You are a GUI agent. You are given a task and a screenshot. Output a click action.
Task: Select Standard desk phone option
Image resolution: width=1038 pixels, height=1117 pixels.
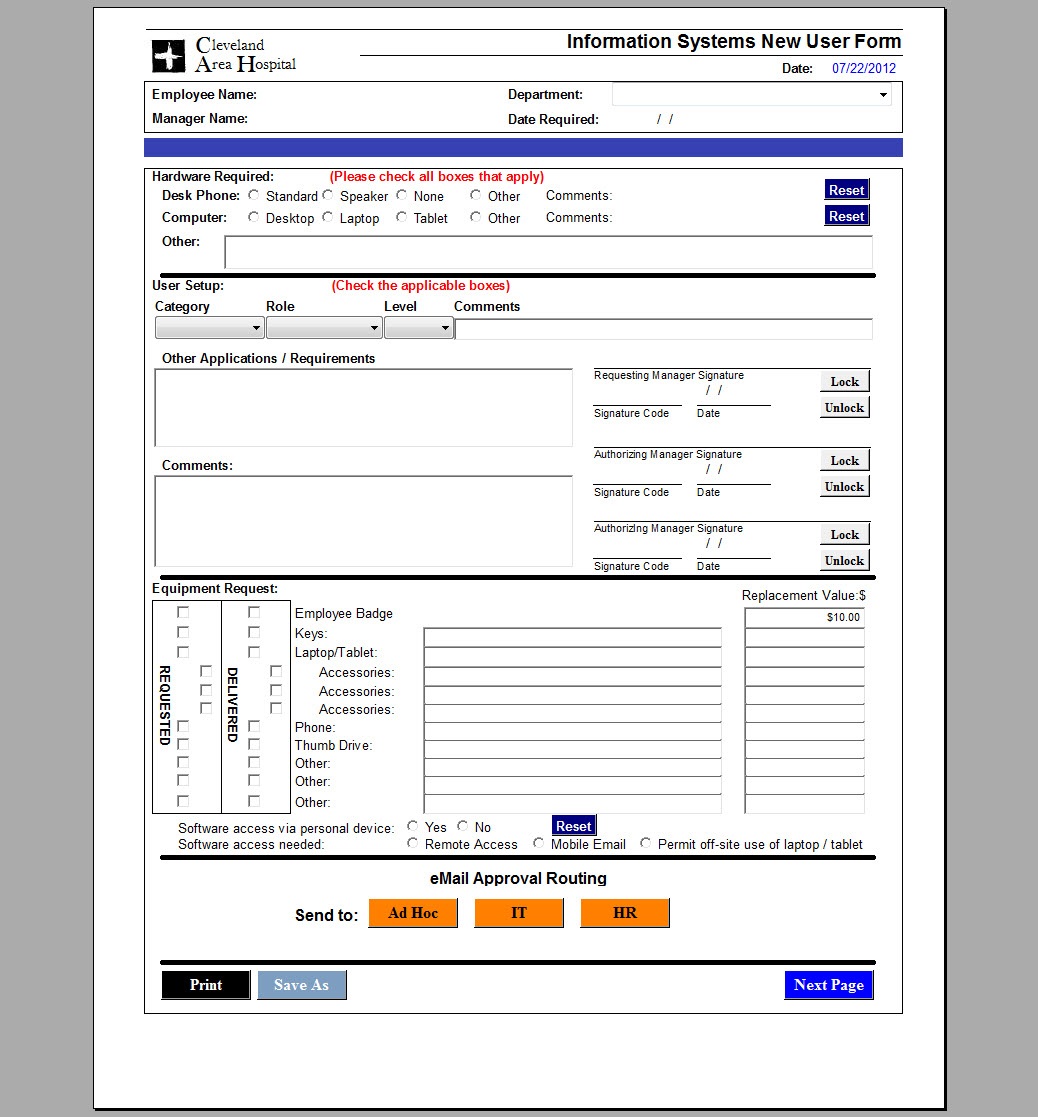point(254,195)
